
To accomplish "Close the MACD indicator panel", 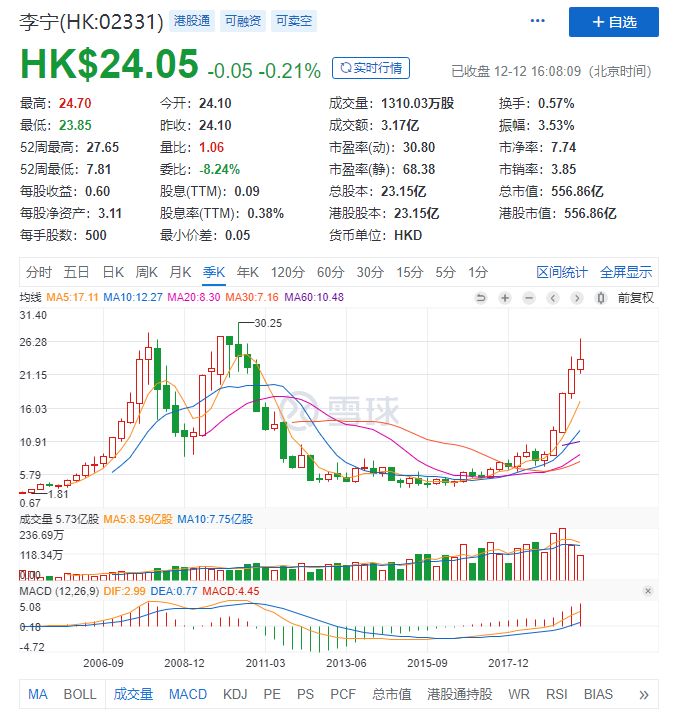I will click(647, 591).
